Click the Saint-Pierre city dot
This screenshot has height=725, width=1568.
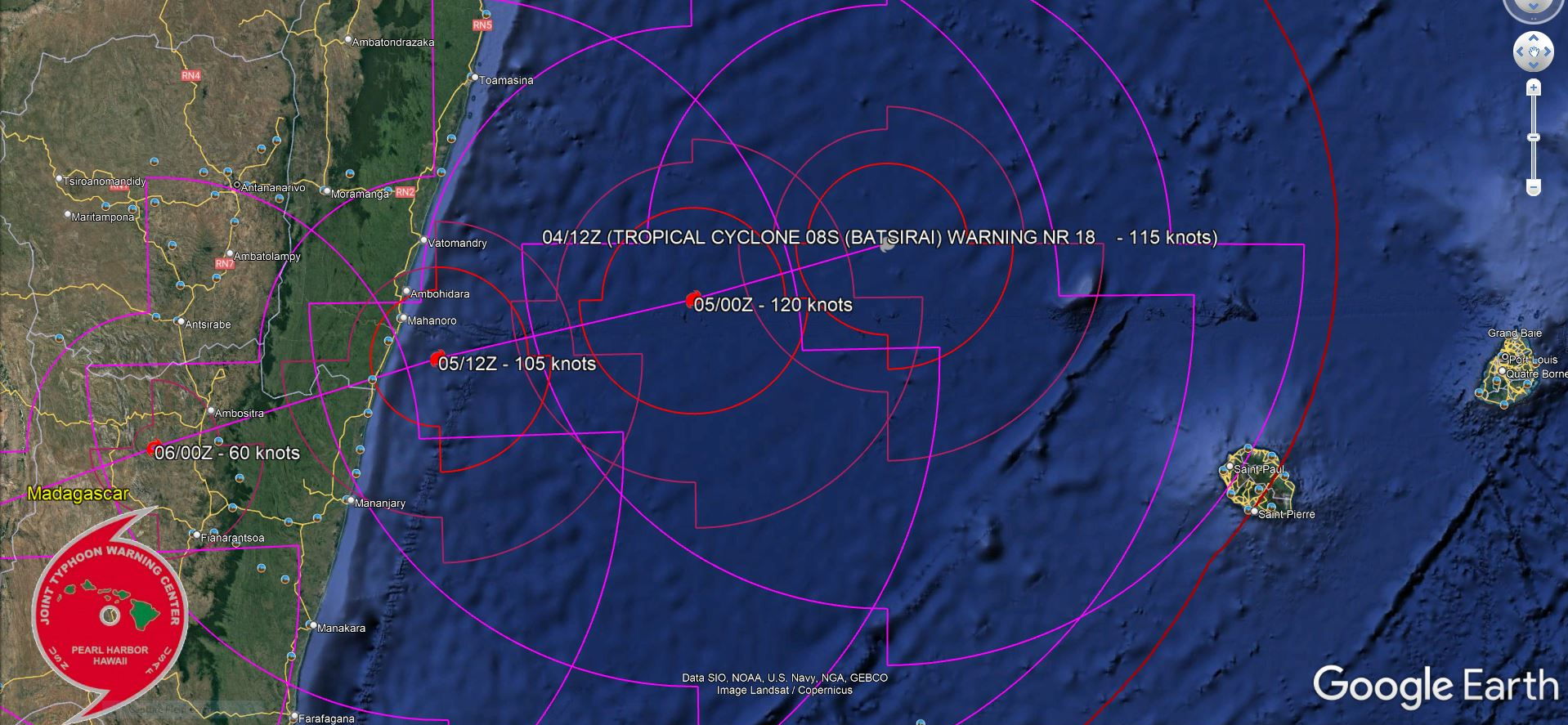[1253, 512]
